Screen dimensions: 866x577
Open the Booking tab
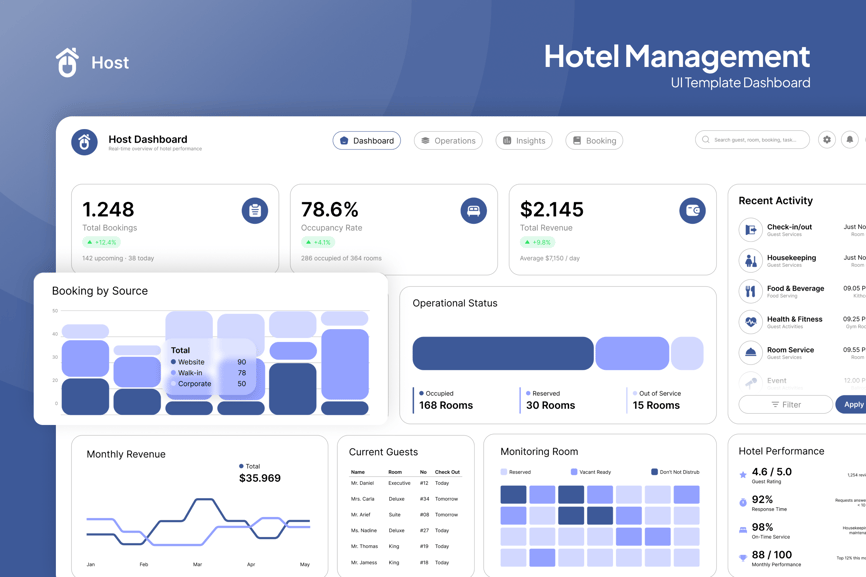tap(594, 141)
